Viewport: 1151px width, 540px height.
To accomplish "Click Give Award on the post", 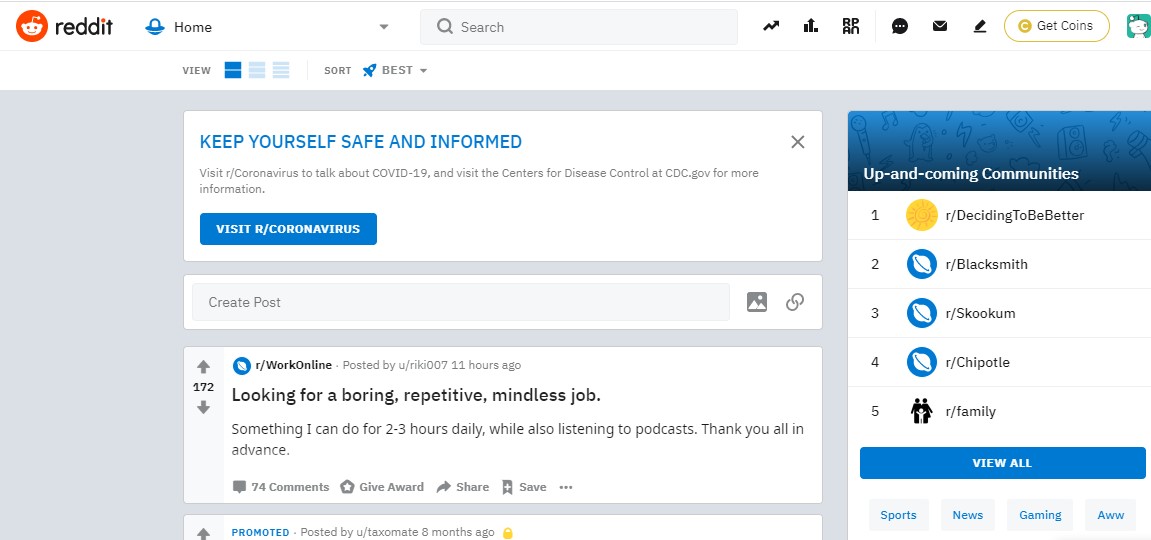I will [x=382, y=486].
